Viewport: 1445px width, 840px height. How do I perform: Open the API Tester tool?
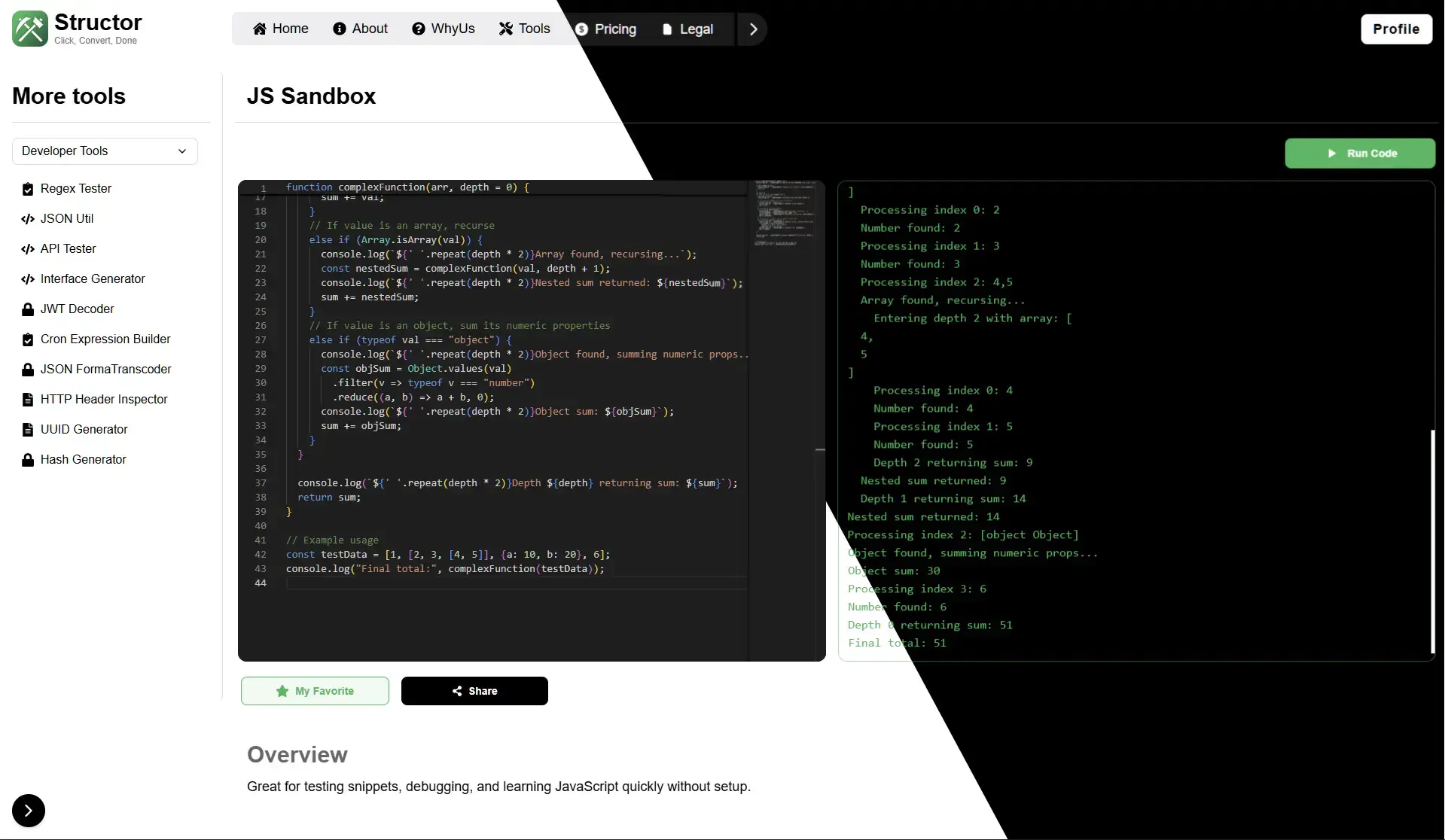[x=68, y=249]
